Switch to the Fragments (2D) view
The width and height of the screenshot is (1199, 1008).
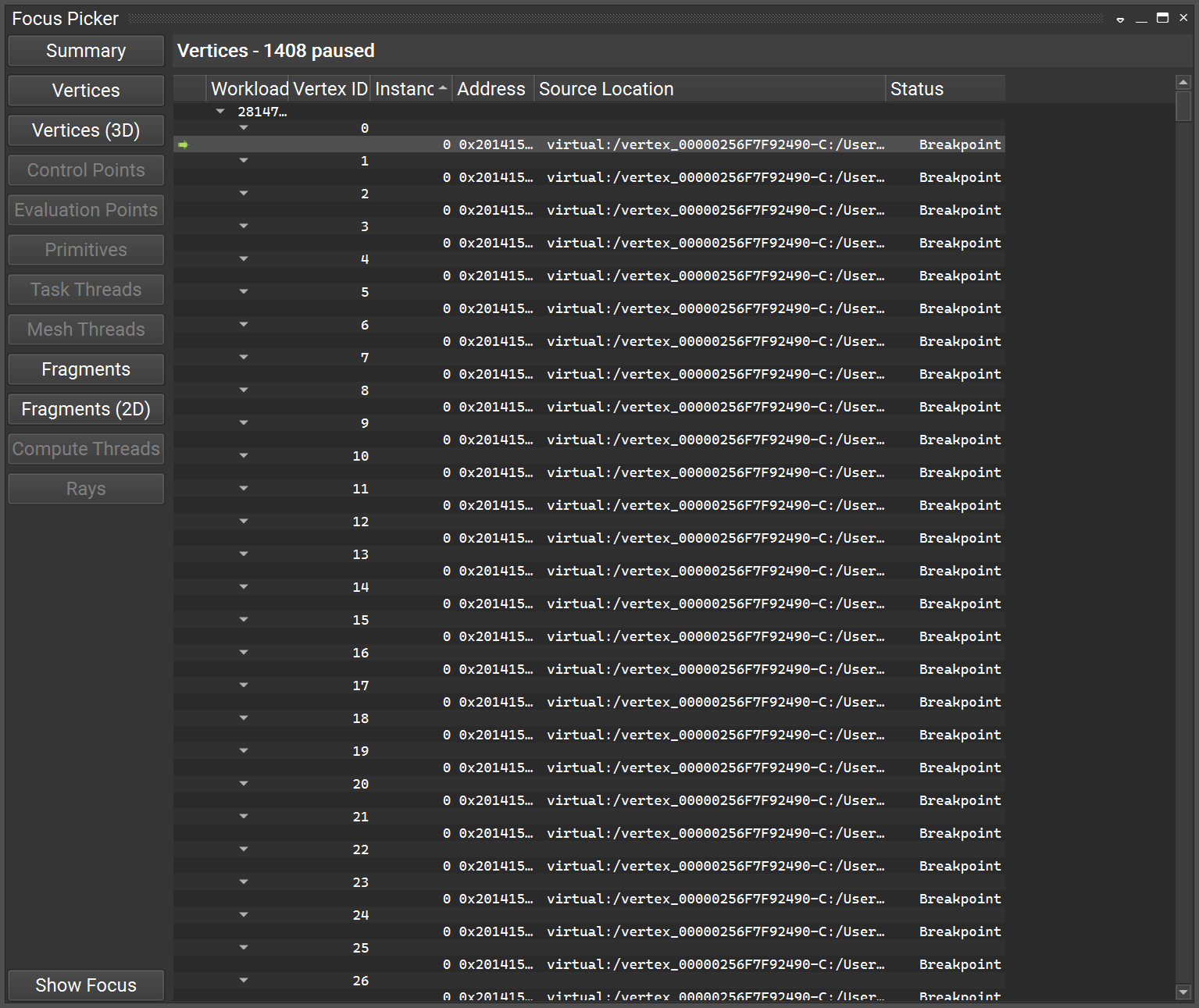85,408
